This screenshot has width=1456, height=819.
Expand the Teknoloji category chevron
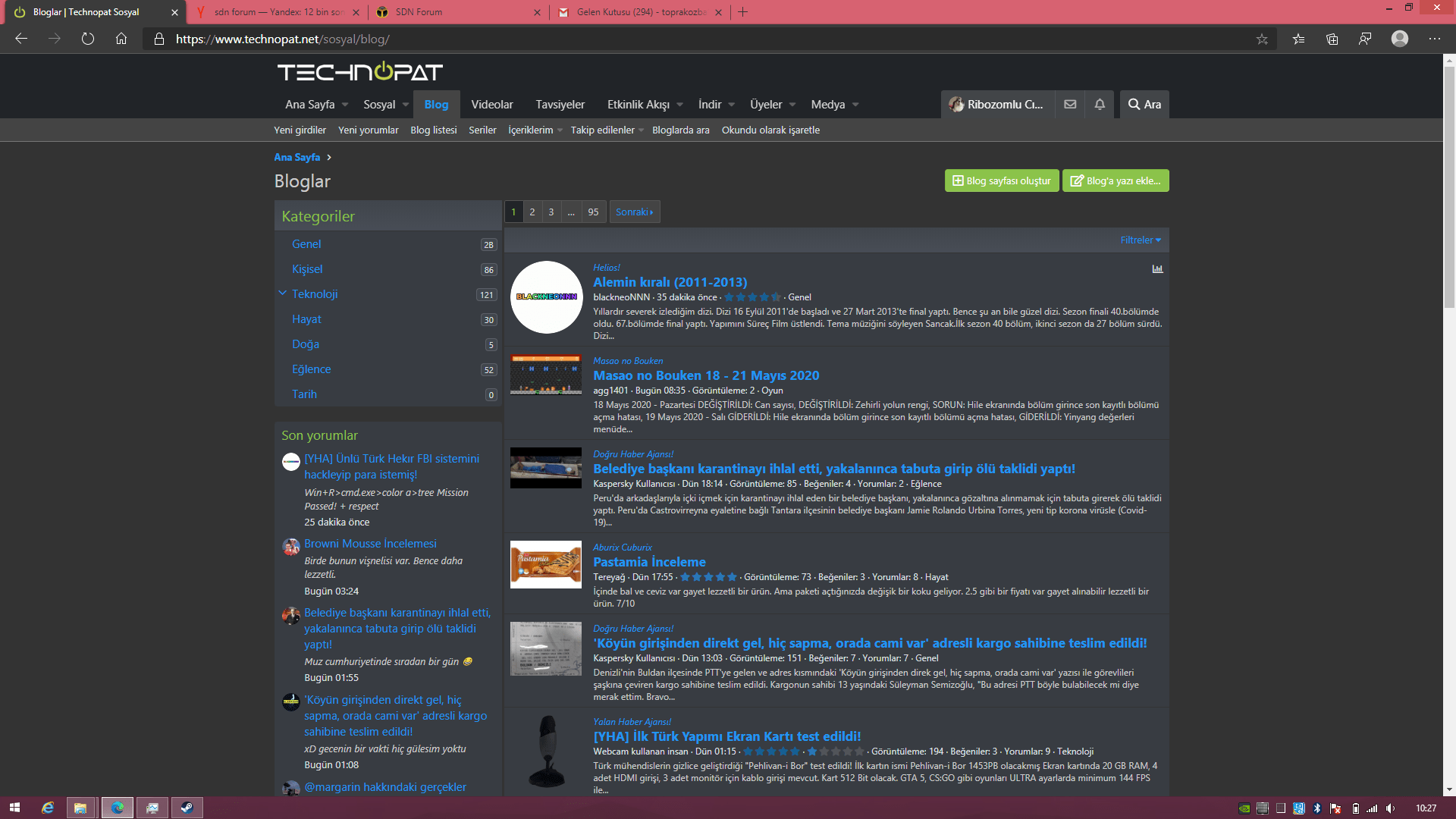[283, 293]
